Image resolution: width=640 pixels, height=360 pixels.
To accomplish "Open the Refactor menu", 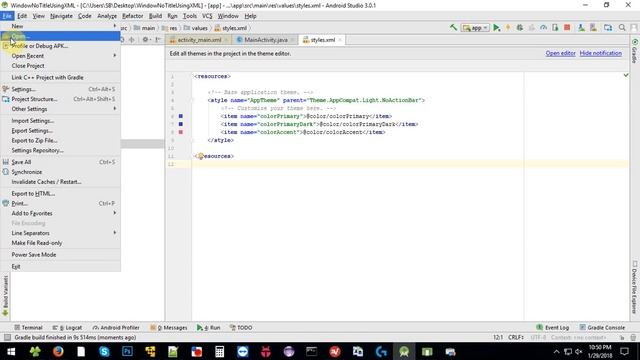I will point(133,16).
